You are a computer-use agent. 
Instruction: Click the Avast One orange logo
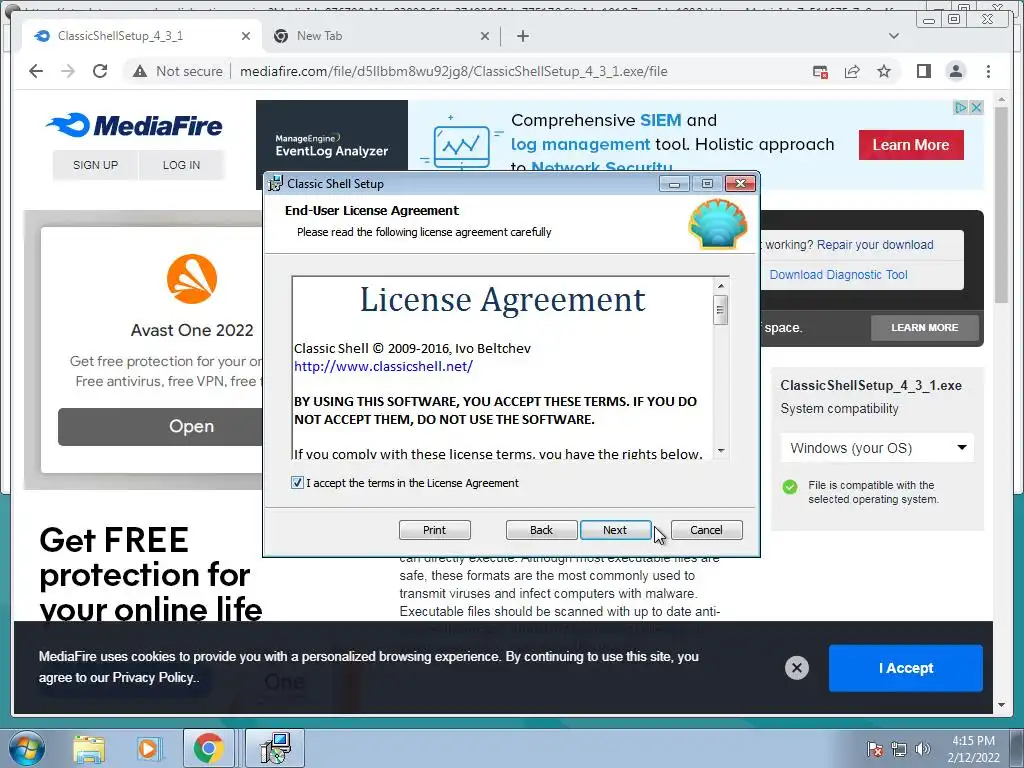[192, 279]
